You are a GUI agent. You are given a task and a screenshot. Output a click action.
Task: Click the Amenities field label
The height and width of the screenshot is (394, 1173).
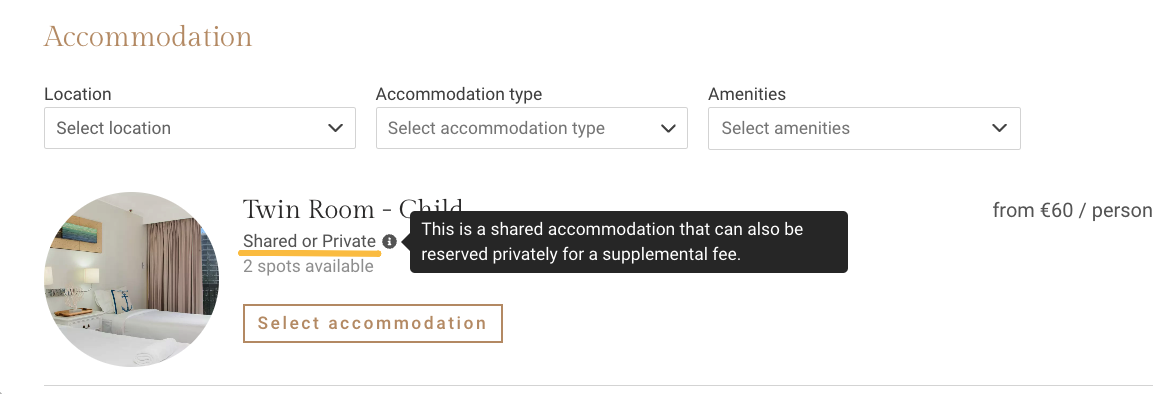(747, 94)
